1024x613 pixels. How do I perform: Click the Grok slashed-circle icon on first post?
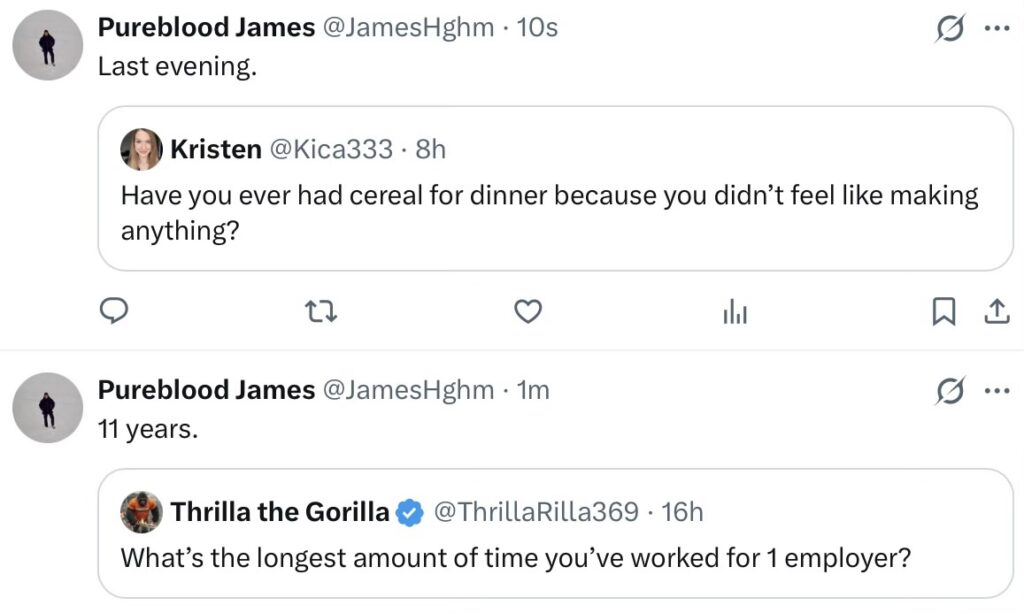pyautogui.click(x=948, y=30)
